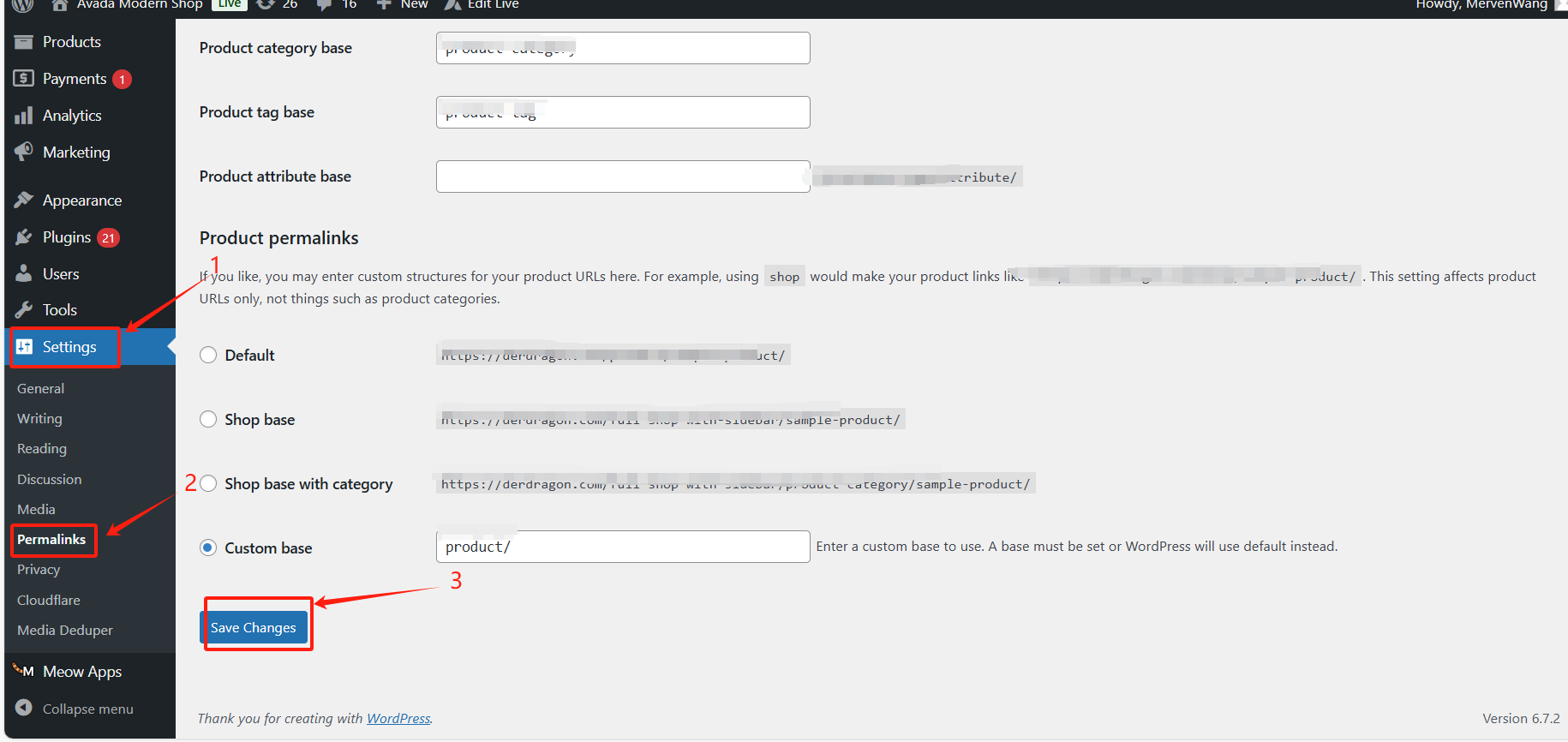Open Users via the person icon
The width and height of the screenshot is (1568, 742).
24,274
